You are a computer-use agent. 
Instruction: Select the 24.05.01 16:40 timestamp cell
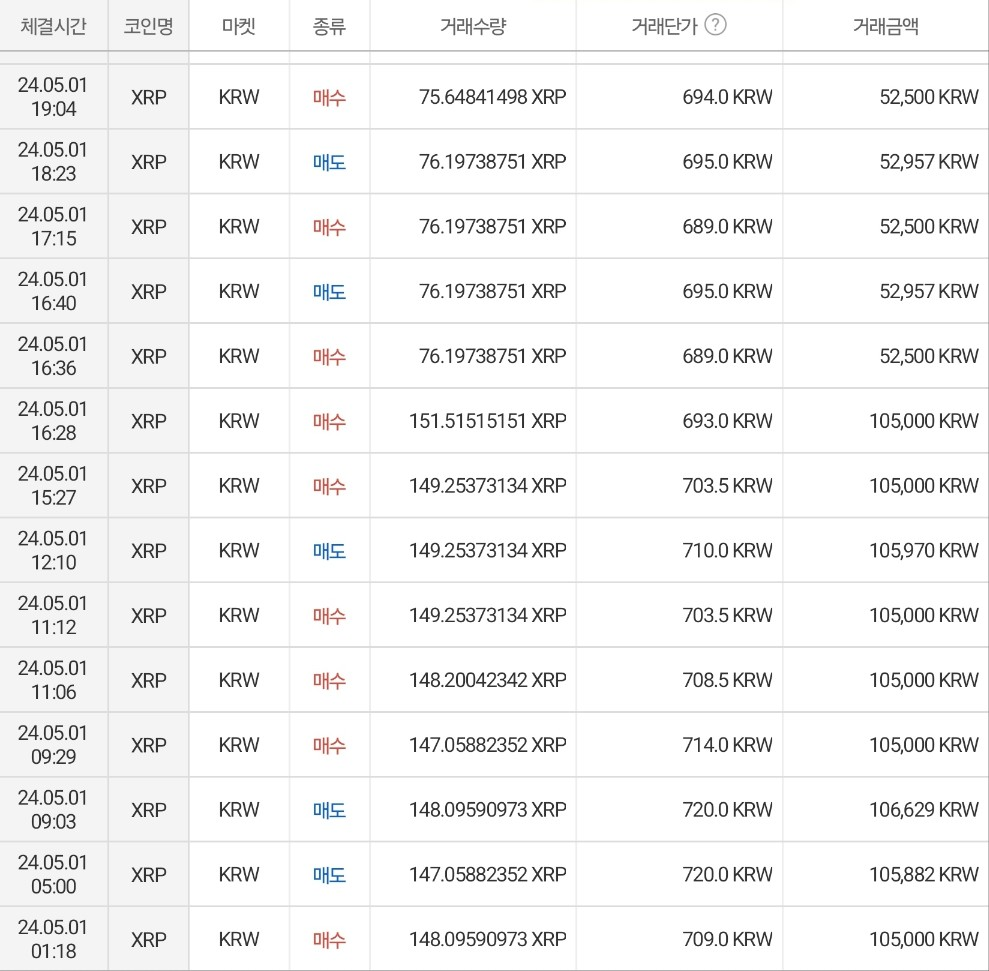(x=53, y=291)
